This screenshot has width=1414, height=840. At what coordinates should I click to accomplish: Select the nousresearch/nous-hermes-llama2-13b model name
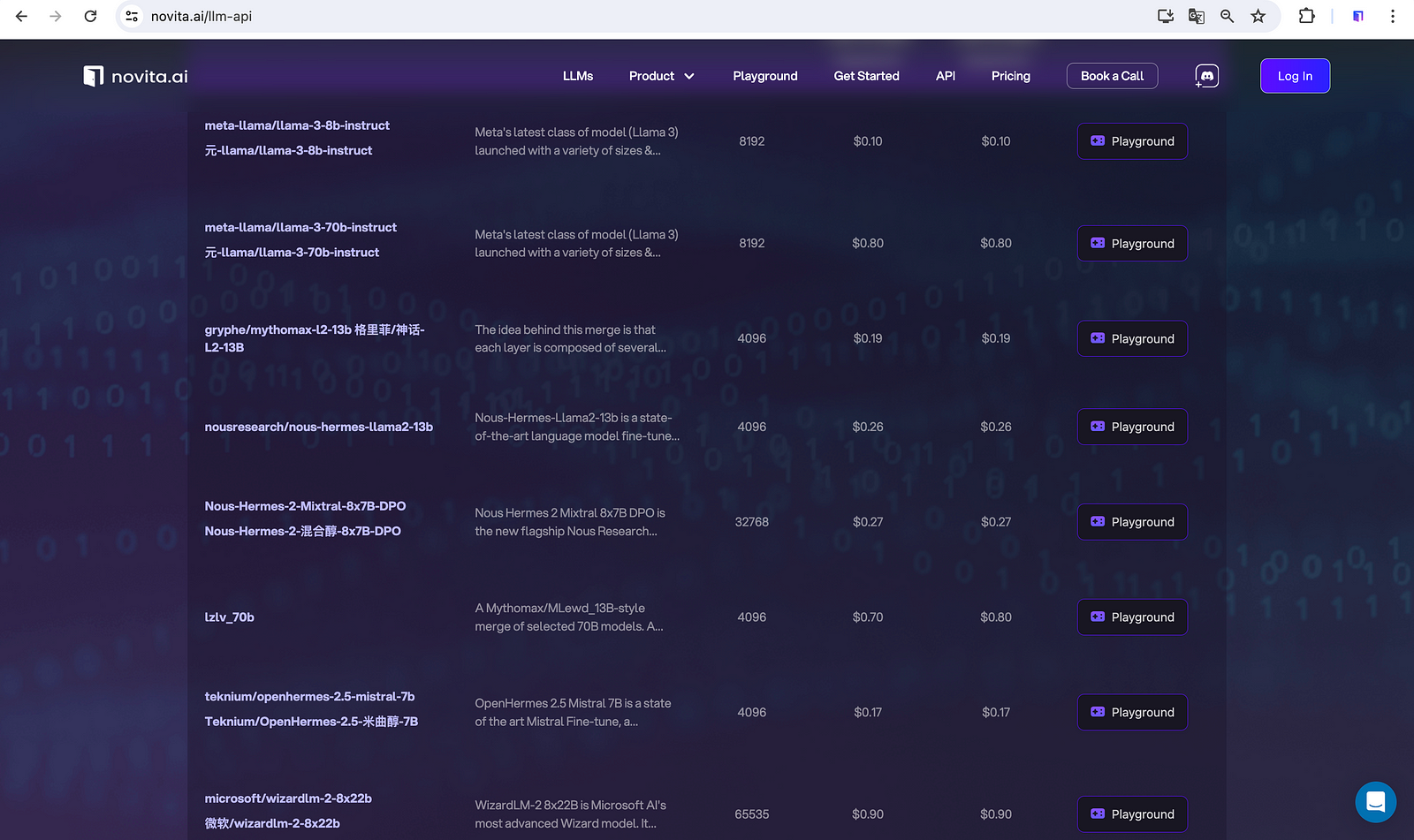(319, 427)
